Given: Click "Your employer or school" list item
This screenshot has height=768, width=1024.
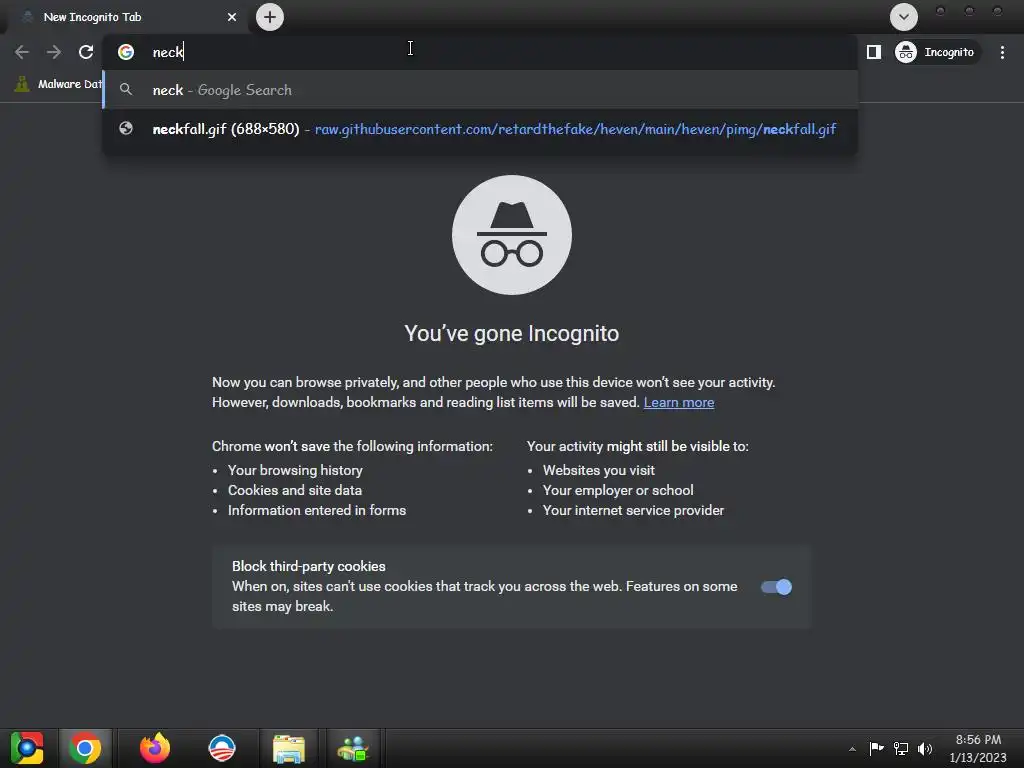Looking at the screenshot, I should (x=618, y=490).
